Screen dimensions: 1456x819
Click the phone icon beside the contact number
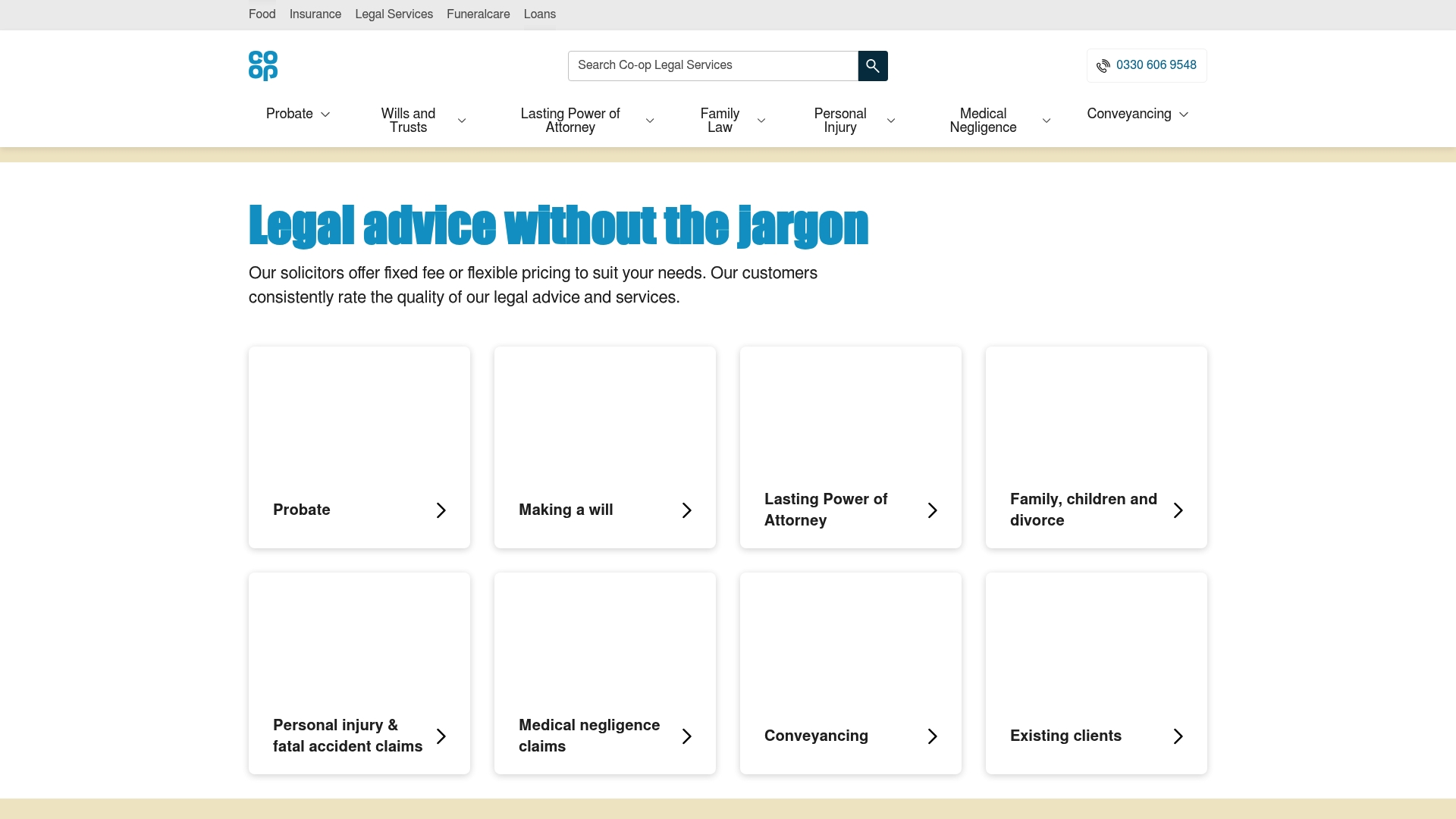pos(1103,65)
